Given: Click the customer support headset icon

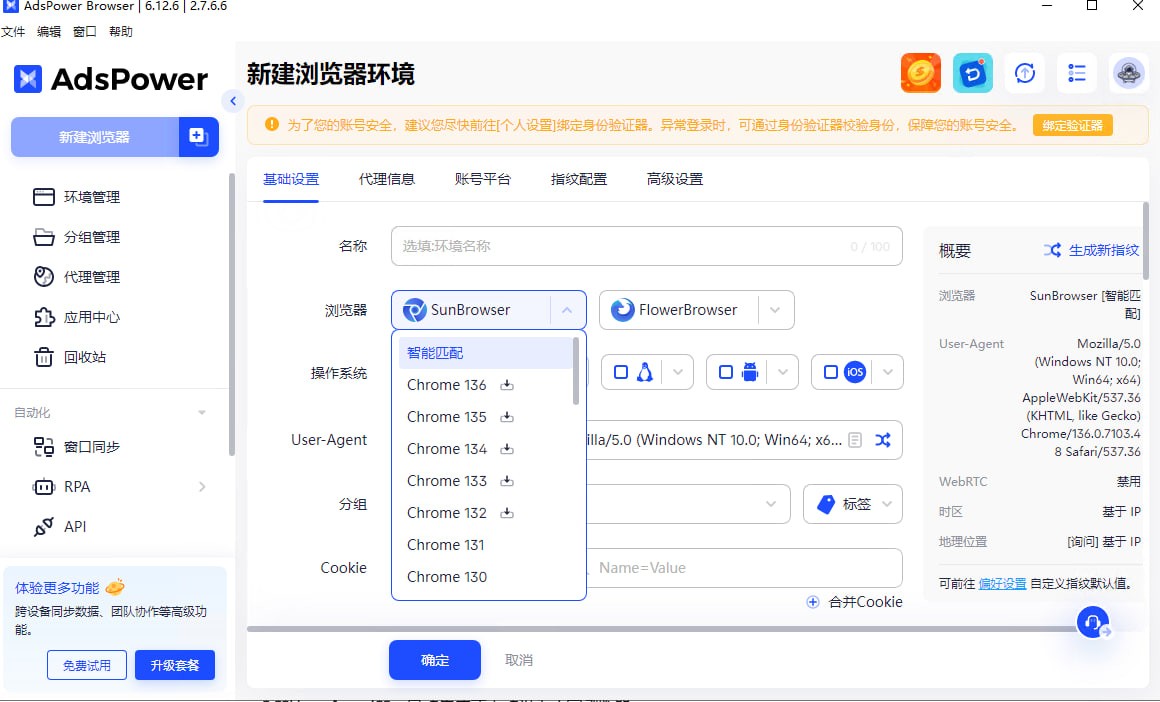Looking at the screenshot, I should pyautogui.click(x=1093, y=623).
